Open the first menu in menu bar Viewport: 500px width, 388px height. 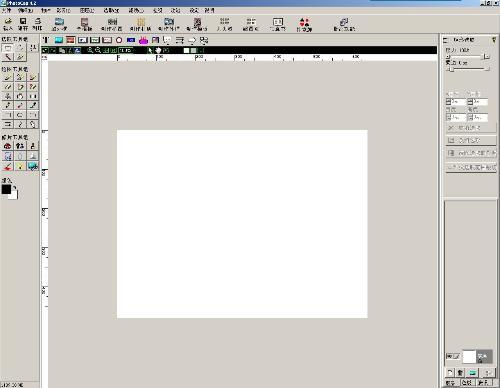coord(6,10)
